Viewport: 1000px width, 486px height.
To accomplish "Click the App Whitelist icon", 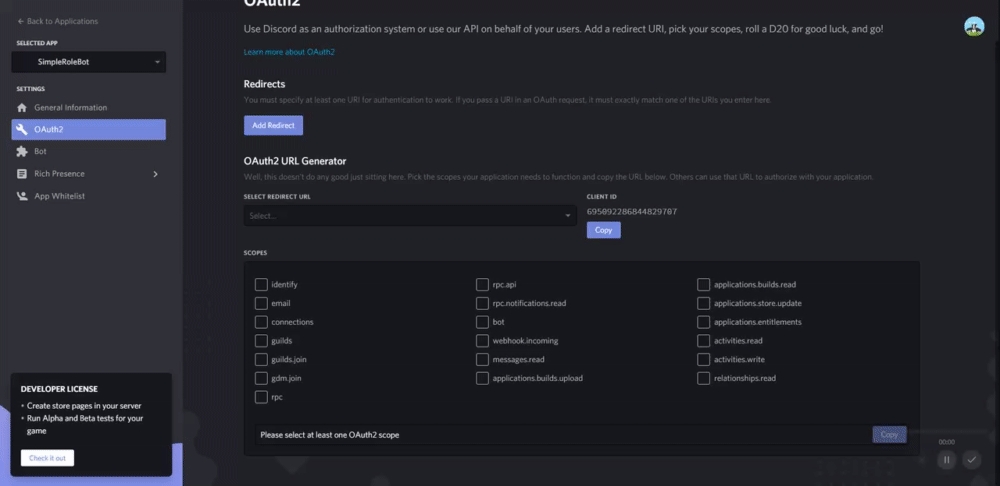I will pyautogui.click(x=22, y=196).
